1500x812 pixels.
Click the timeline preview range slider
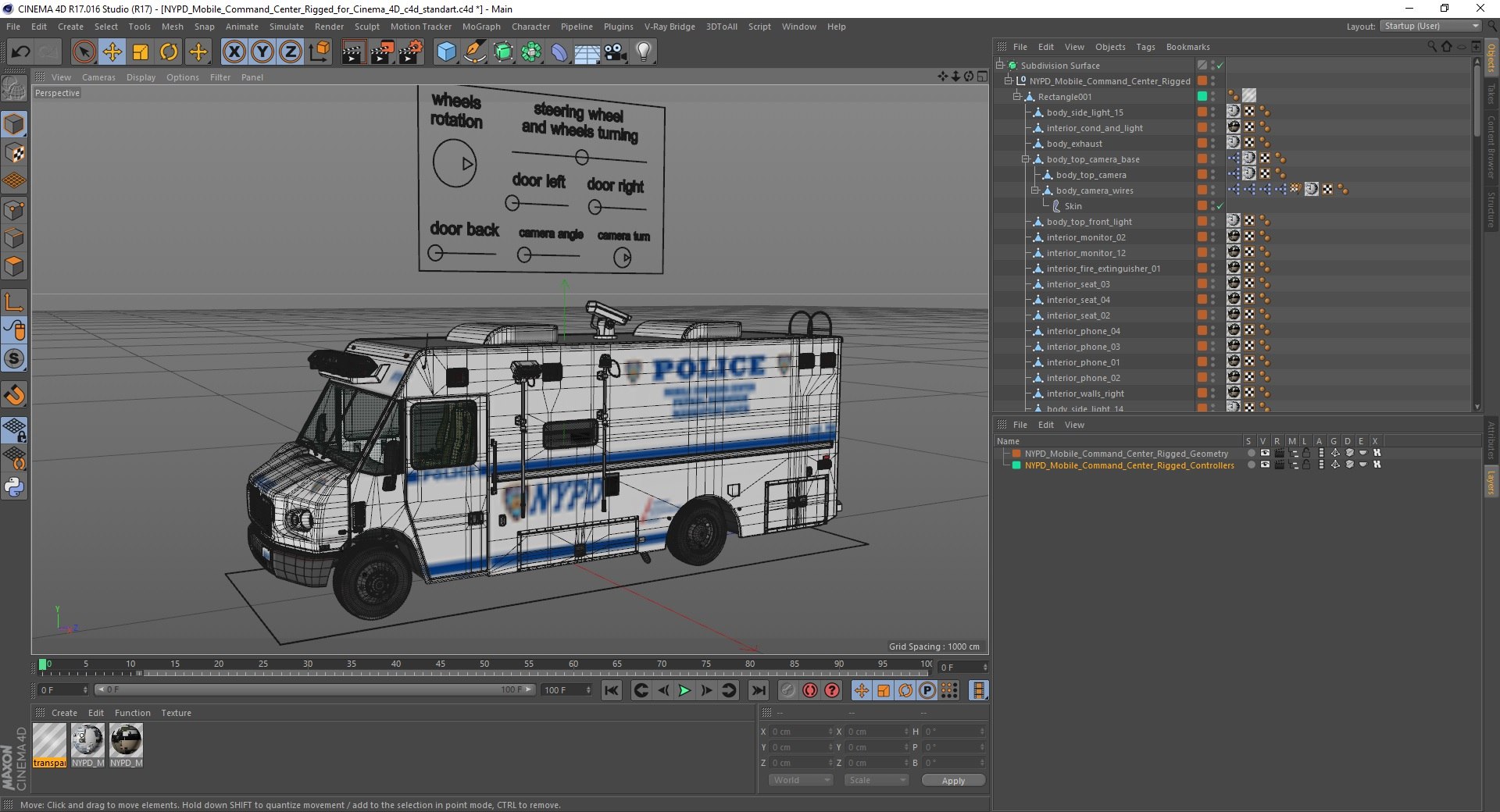315,689
